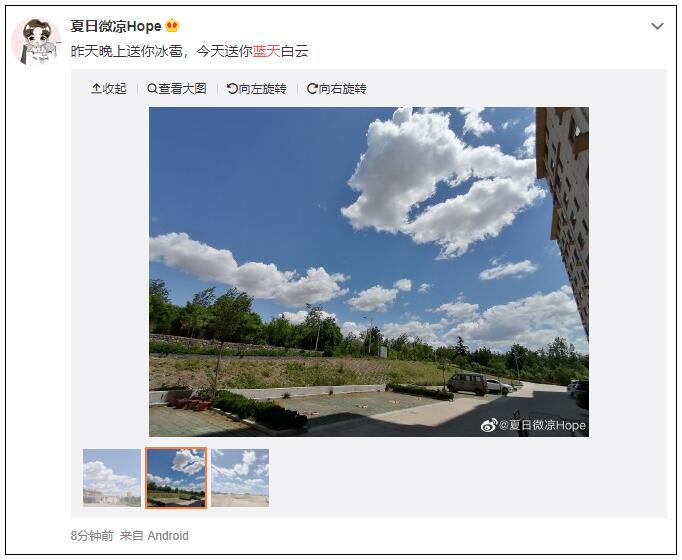Click the Weibo watermark logo on photo
The image size is (682, 560).
point(489,425)
